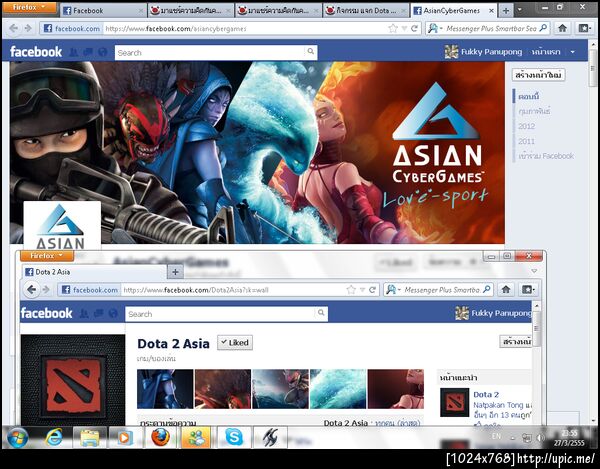Open new tab in back Firefox window
This screenshot has height=469, width=600.
(x=505, y=11)
